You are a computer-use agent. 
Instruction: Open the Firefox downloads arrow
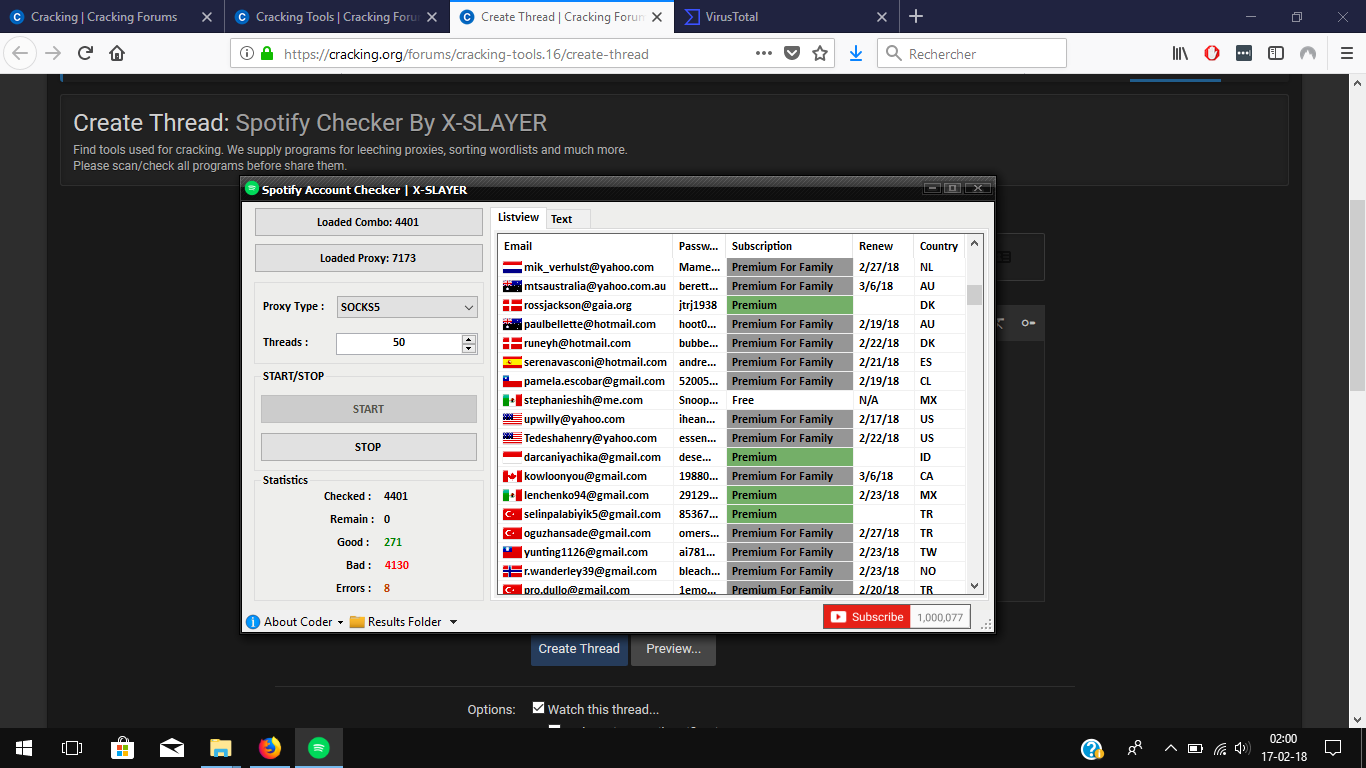[x=856, y=54]
